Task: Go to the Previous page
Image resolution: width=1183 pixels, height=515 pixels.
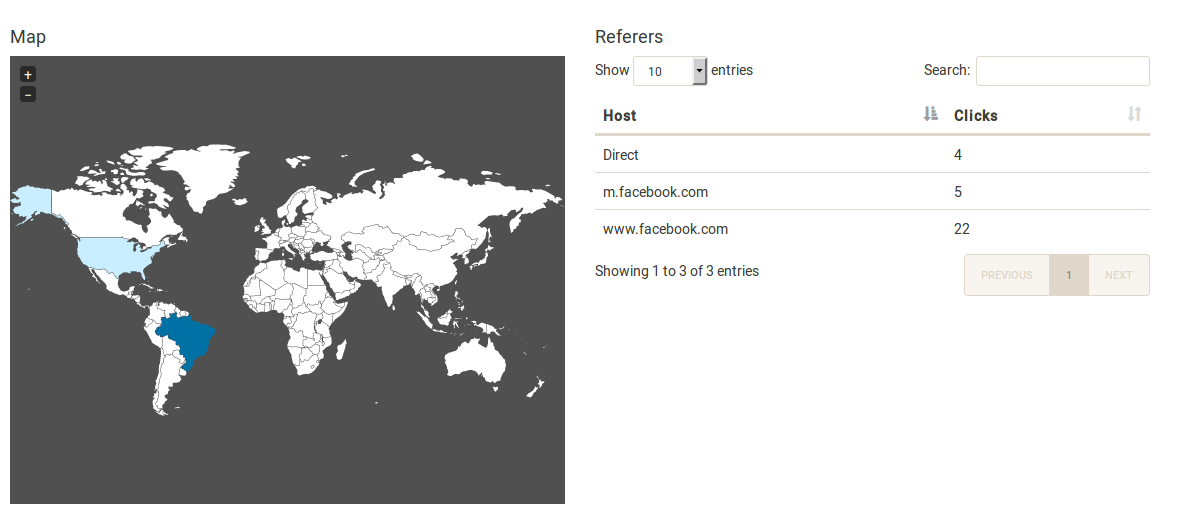Action: coord(1006,275)
